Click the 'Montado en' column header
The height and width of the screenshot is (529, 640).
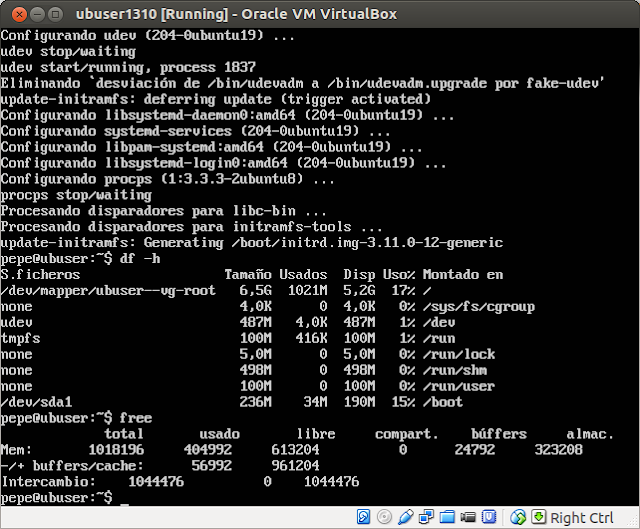tap(463, 274)
